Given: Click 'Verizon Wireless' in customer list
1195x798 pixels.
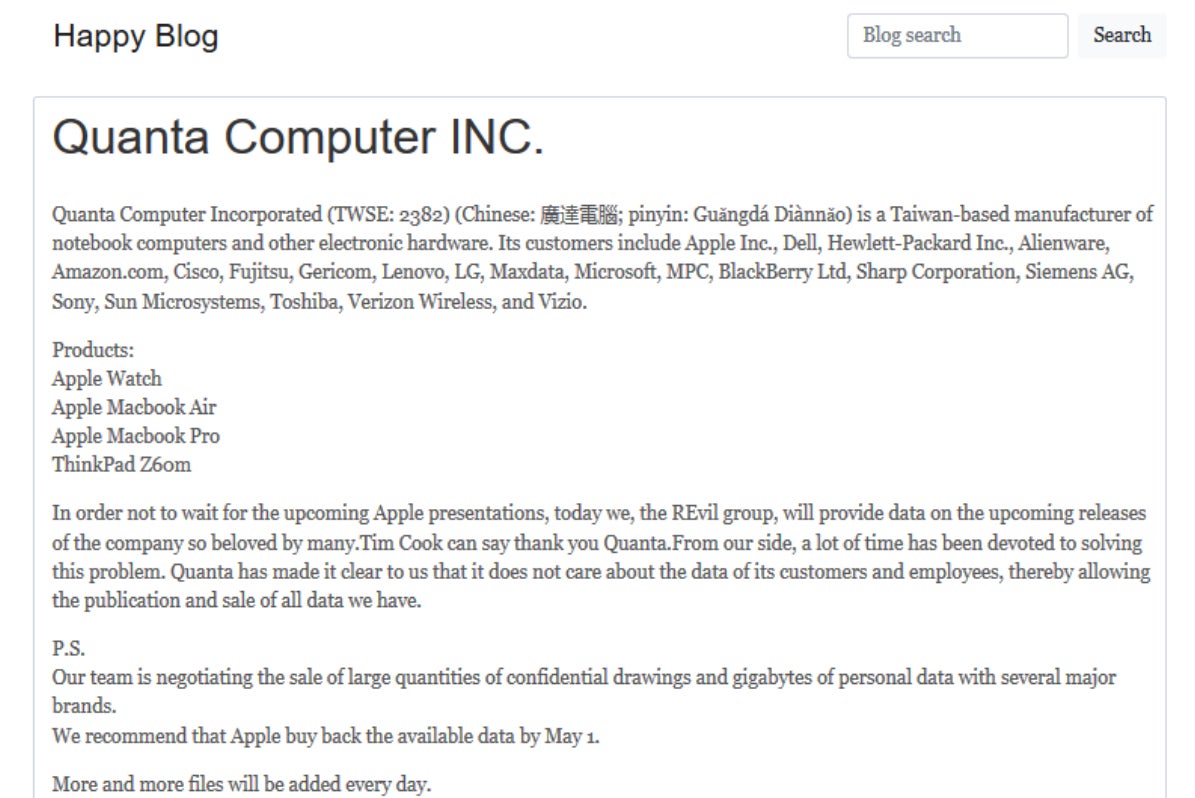Looking at the screenshot, I should point(420,302).
